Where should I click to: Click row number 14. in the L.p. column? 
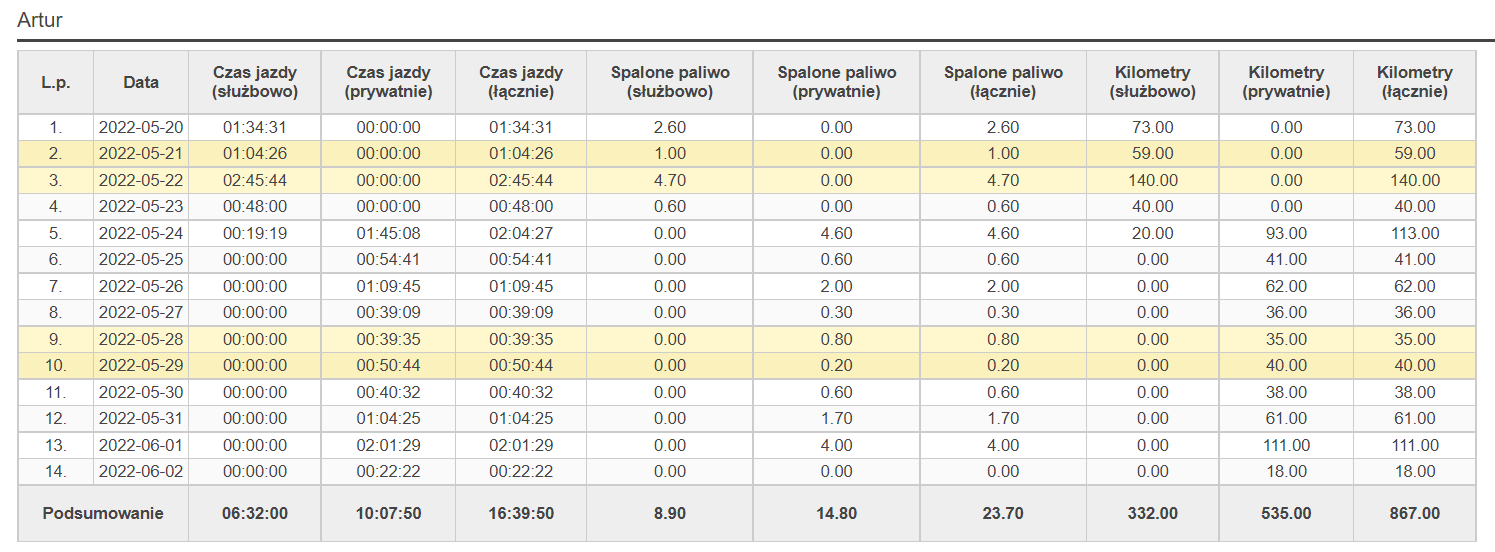56,472
